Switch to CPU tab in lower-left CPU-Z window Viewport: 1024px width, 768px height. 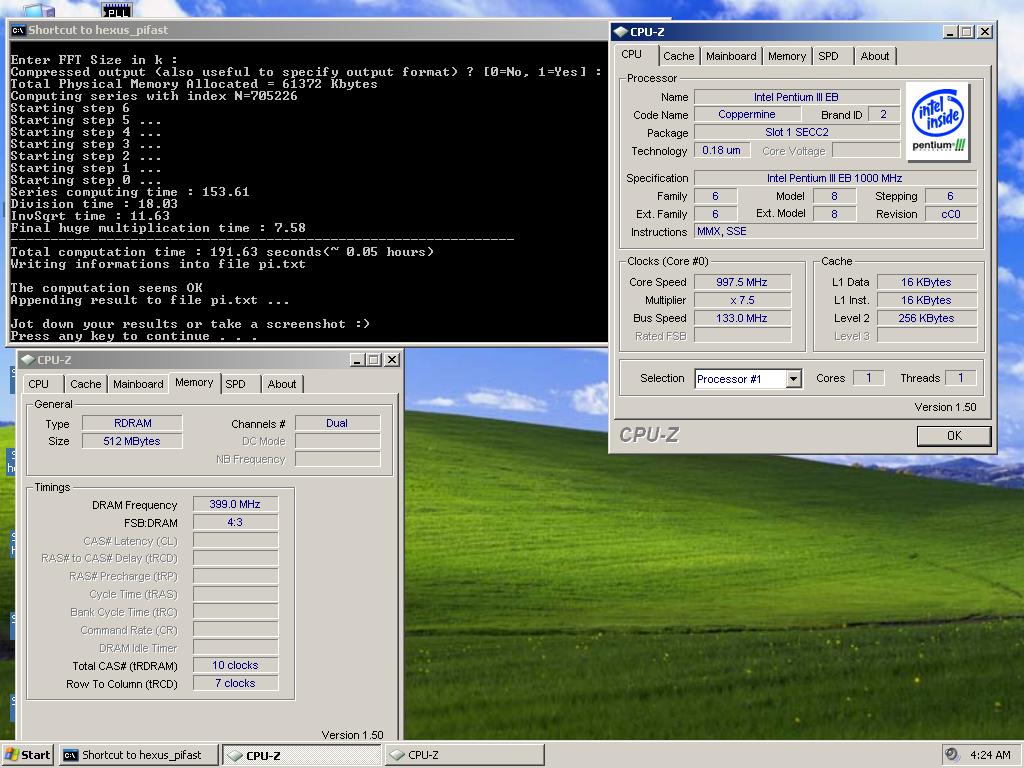pyautogui.click(x=39, y=384)
